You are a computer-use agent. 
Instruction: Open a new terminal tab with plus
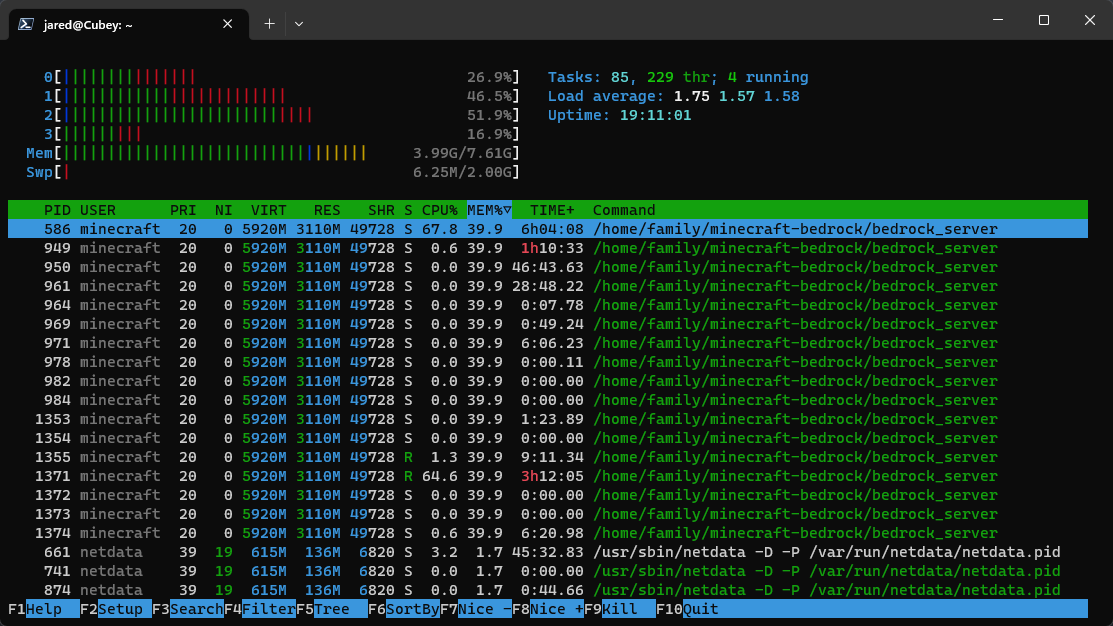click(x=269, y=23)
